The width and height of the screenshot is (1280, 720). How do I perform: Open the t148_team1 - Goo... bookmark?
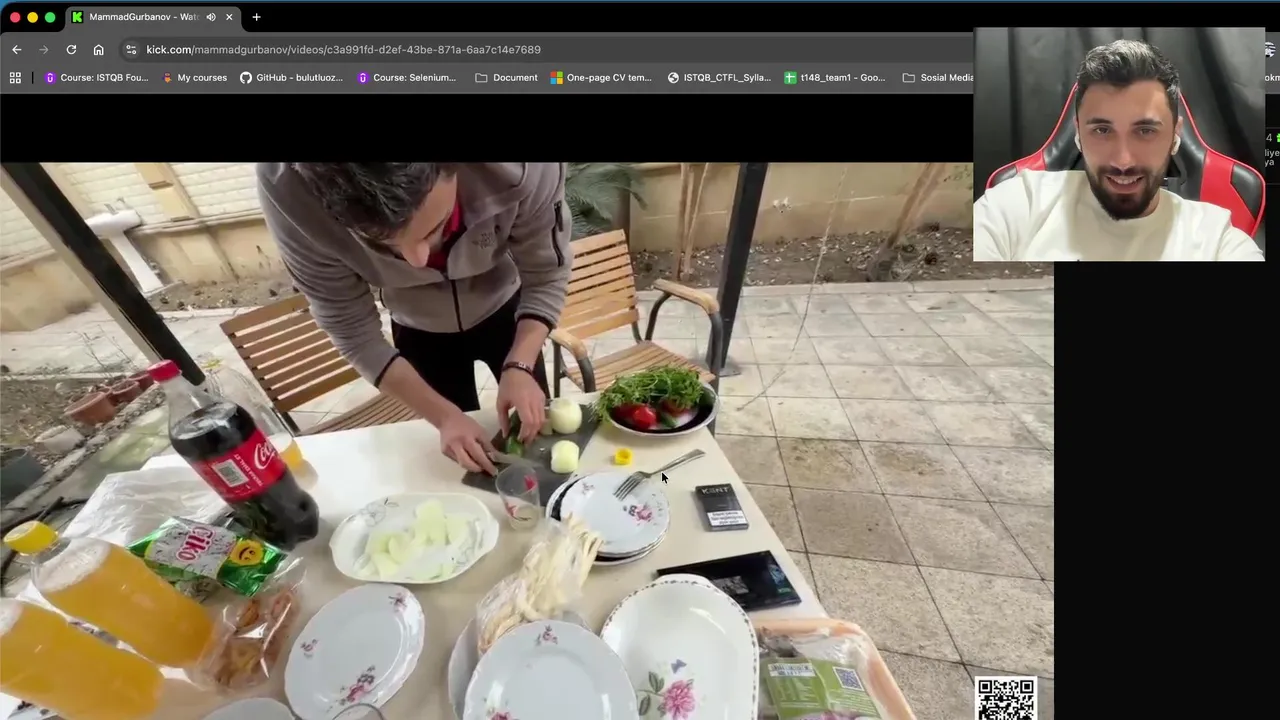click(x=835, y=77)
